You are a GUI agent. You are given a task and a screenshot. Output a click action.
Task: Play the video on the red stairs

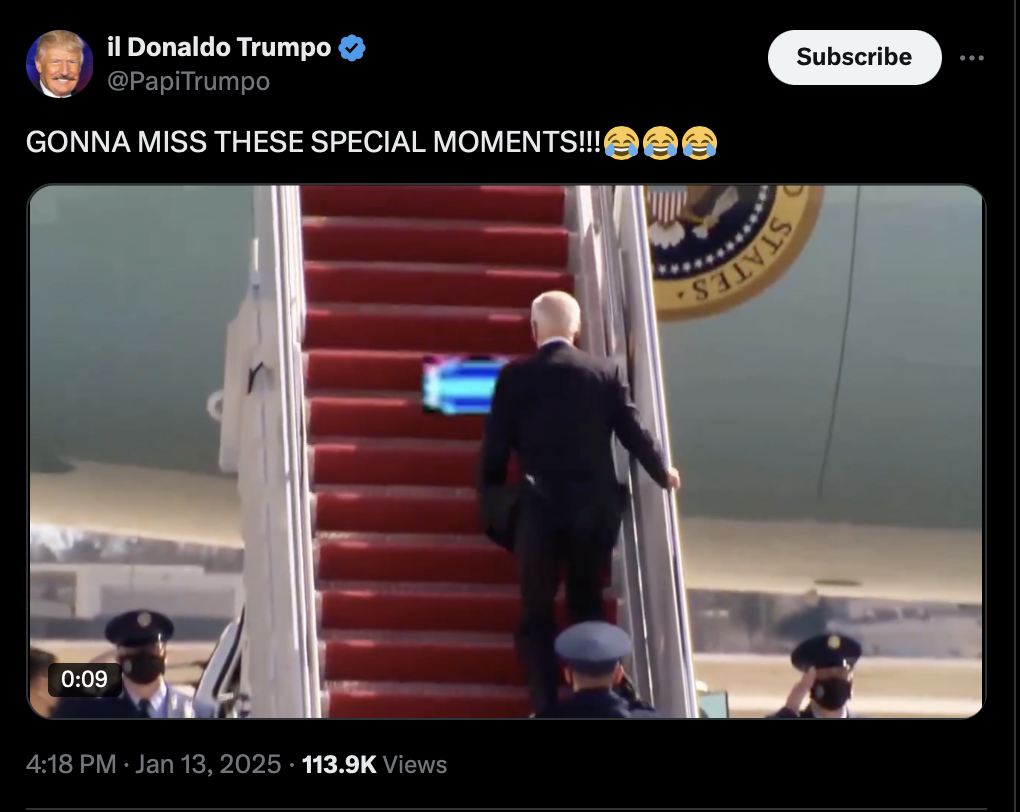tap(506, 452)
